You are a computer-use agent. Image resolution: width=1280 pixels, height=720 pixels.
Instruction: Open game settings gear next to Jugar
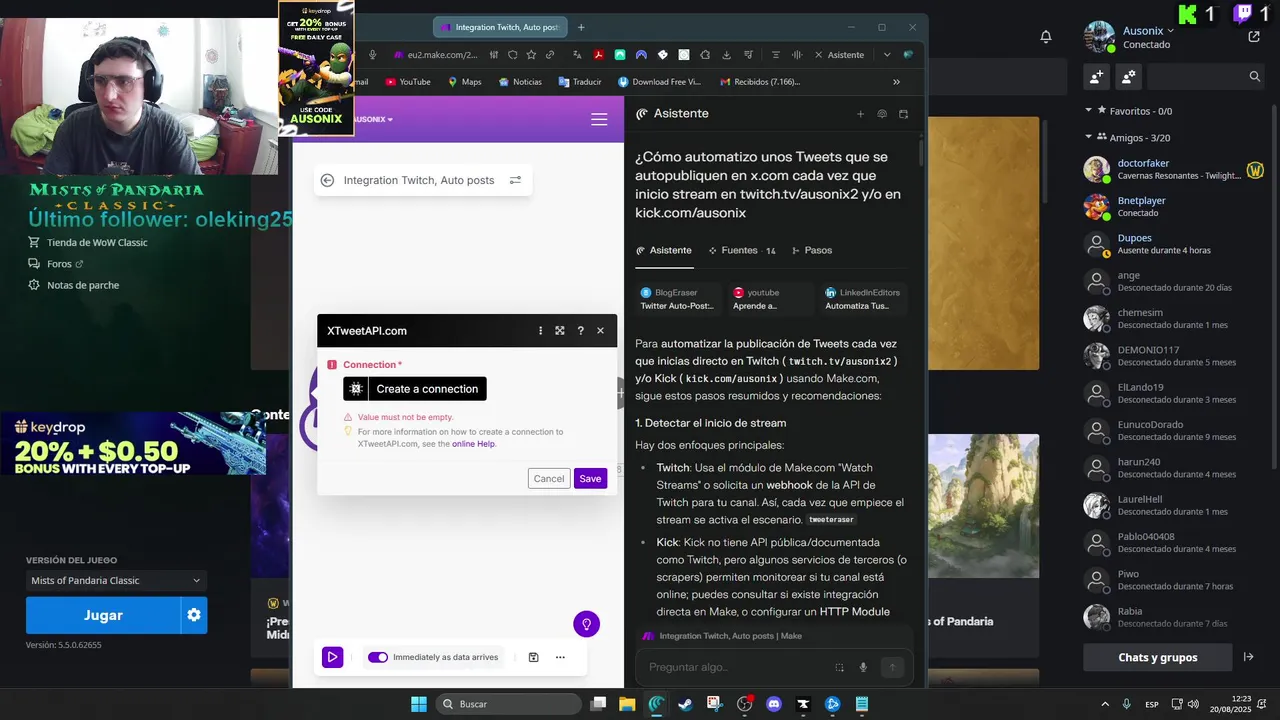(194, 615)
